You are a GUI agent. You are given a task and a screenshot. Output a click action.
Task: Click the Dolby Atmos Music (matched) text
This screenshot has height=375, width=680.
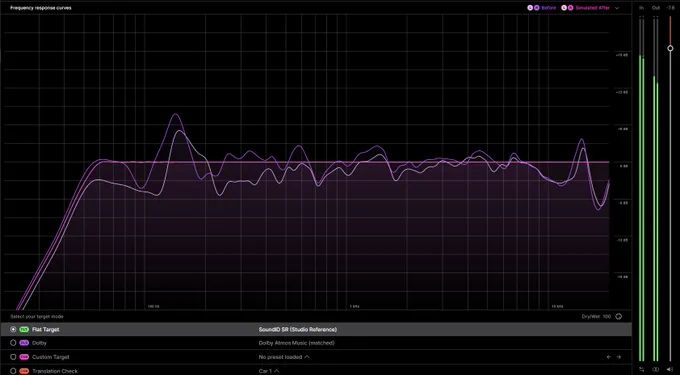coord(297,343)
